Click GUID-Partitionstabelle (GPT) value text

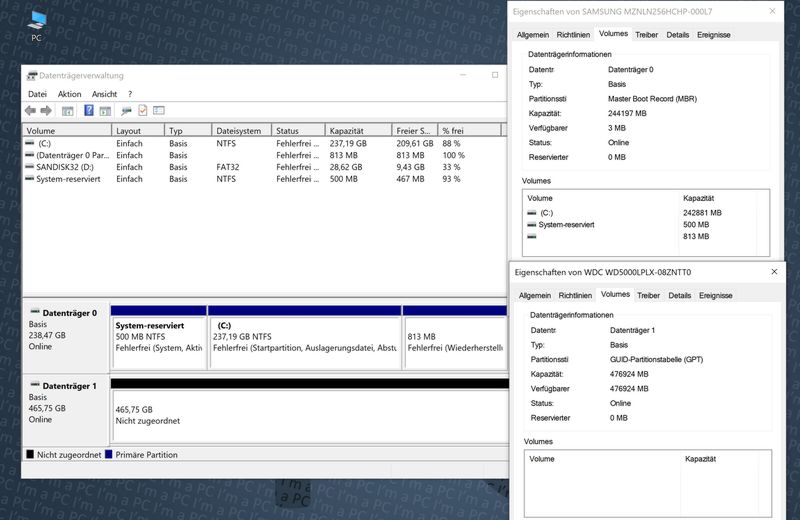pyautogui.click(x=656, y=359)
